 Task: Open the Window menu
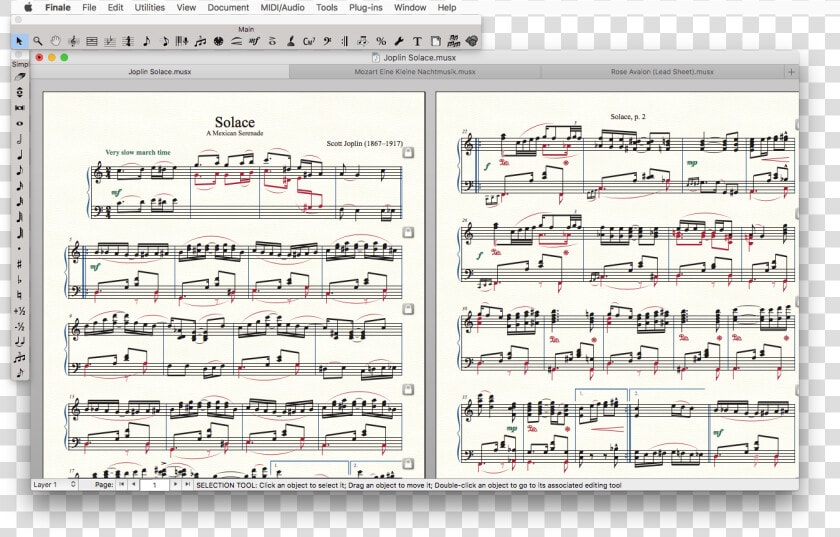click(x=410, y=8)
